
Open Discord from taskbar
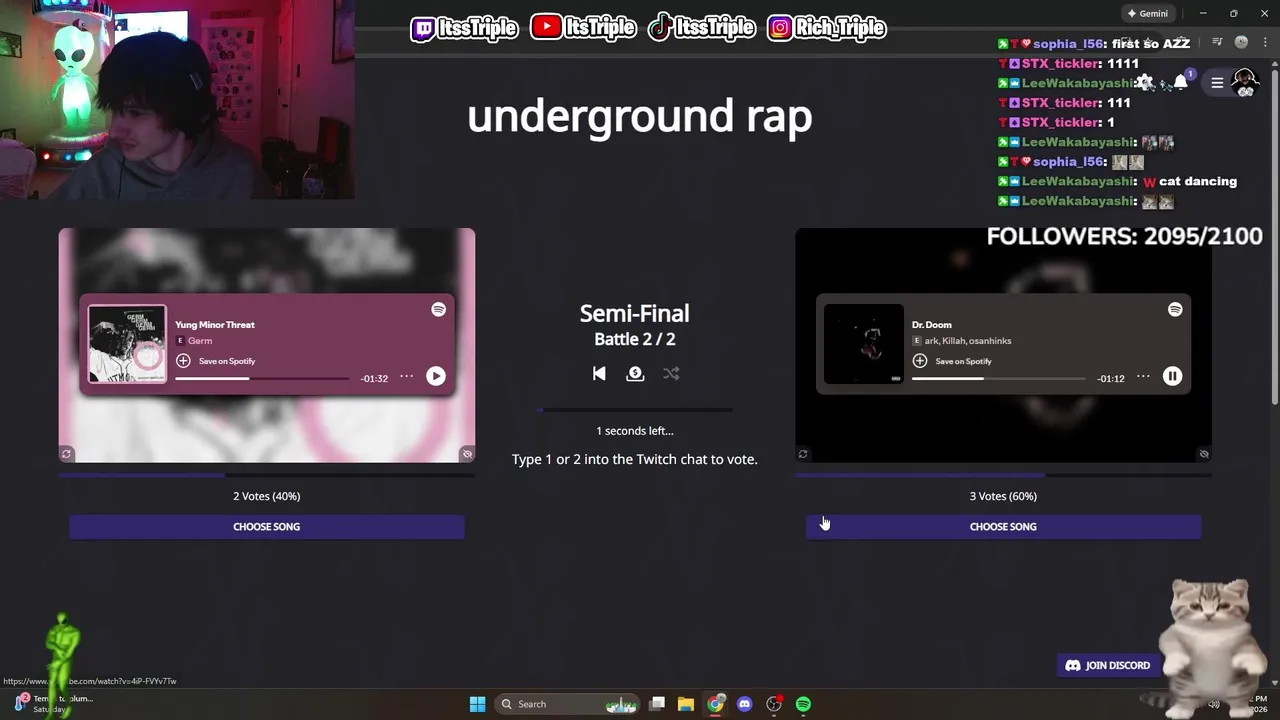click(744, 704)
